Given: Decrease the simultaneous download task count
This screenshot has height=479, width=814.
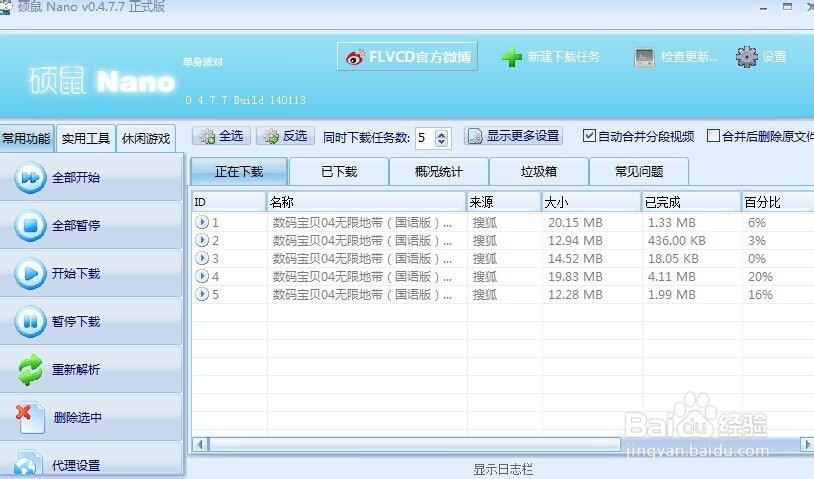Looking at the screenshot, I should point(441,142).
